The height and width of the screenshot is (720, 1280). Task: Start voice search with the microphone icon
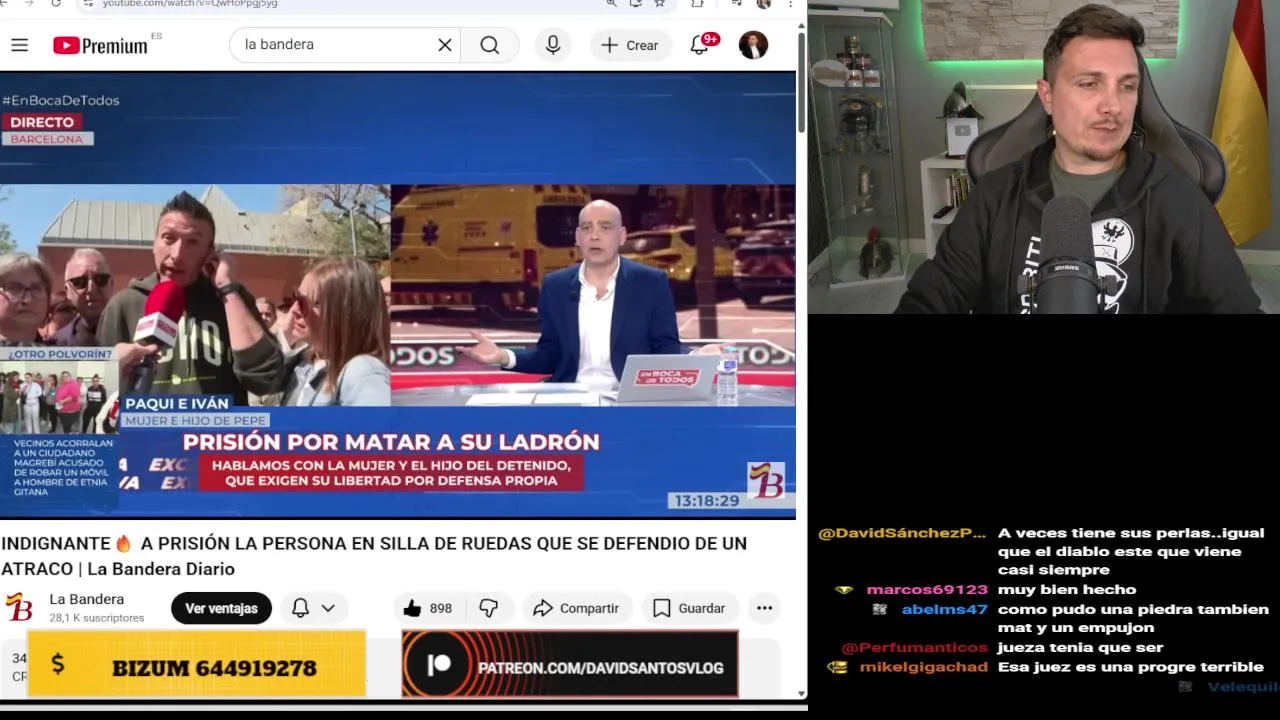[553, 45]
